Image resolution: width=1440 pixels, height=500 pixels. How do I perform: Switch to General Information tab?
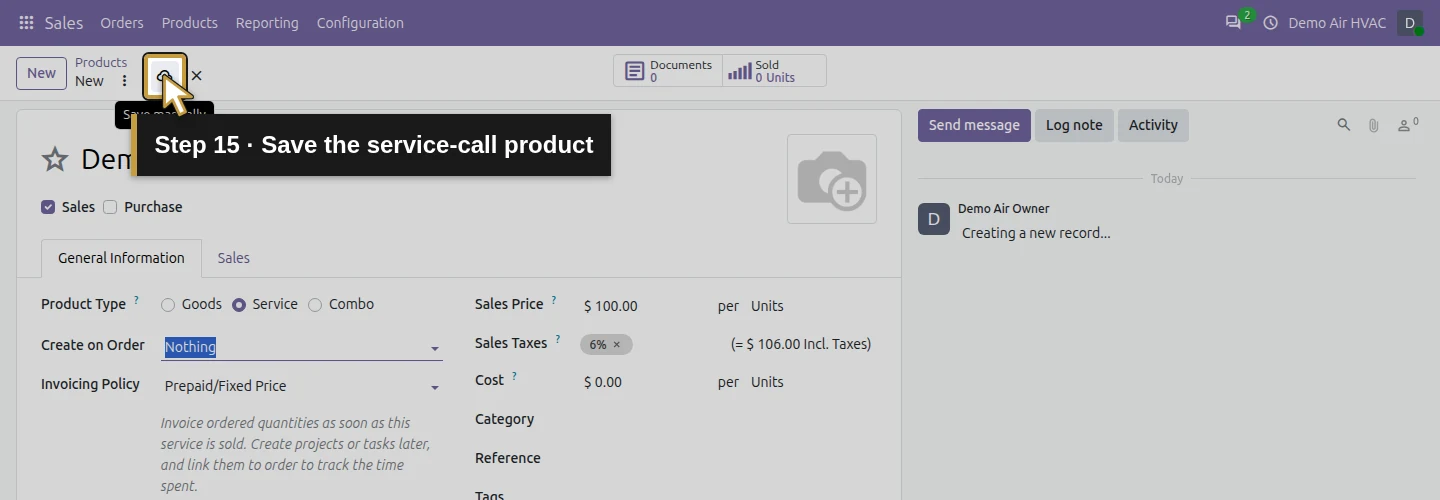pyautogui.click(x=121, y=258)
